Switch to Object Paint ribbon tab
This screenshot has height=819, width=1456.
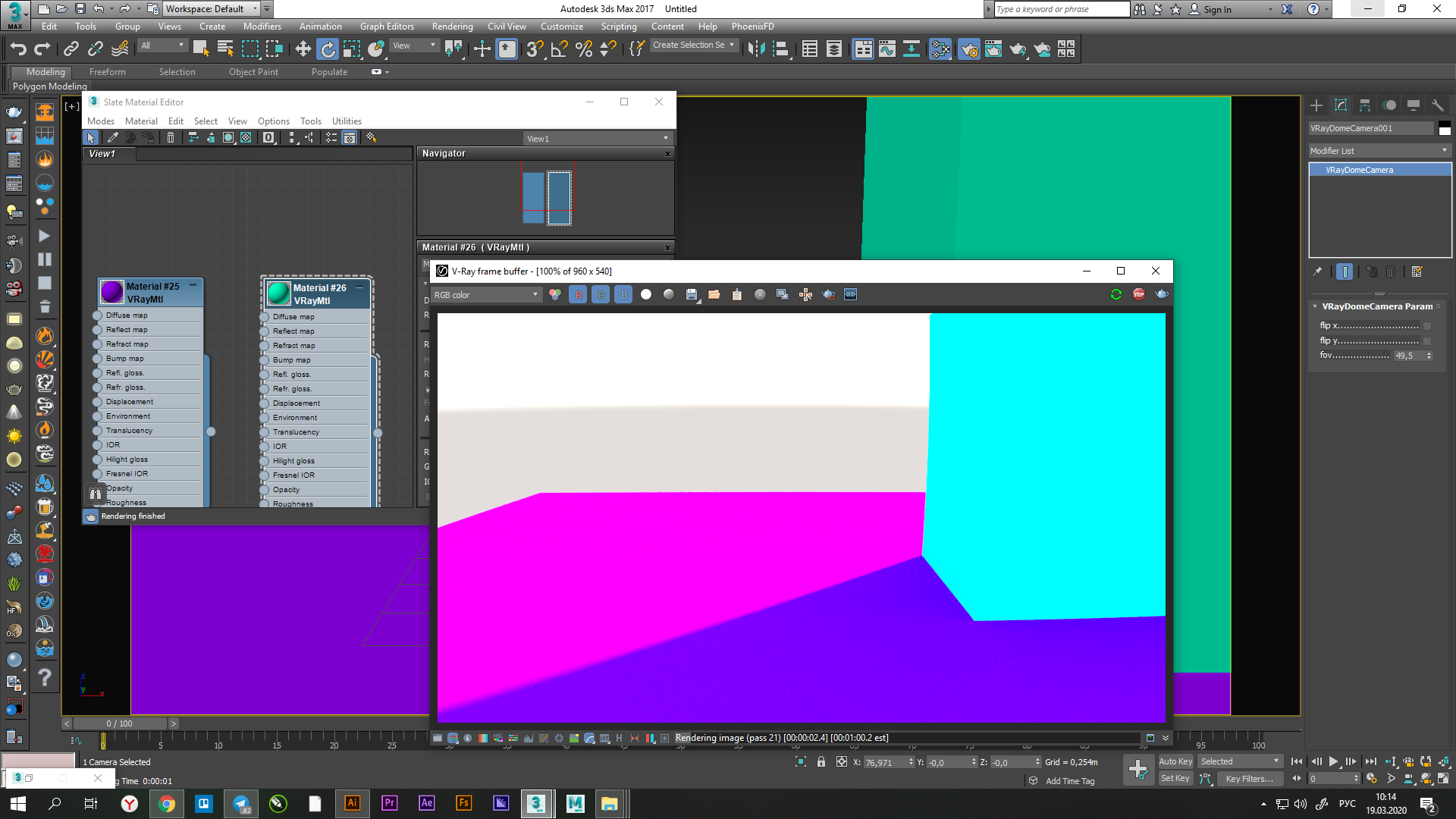[253, 72]
